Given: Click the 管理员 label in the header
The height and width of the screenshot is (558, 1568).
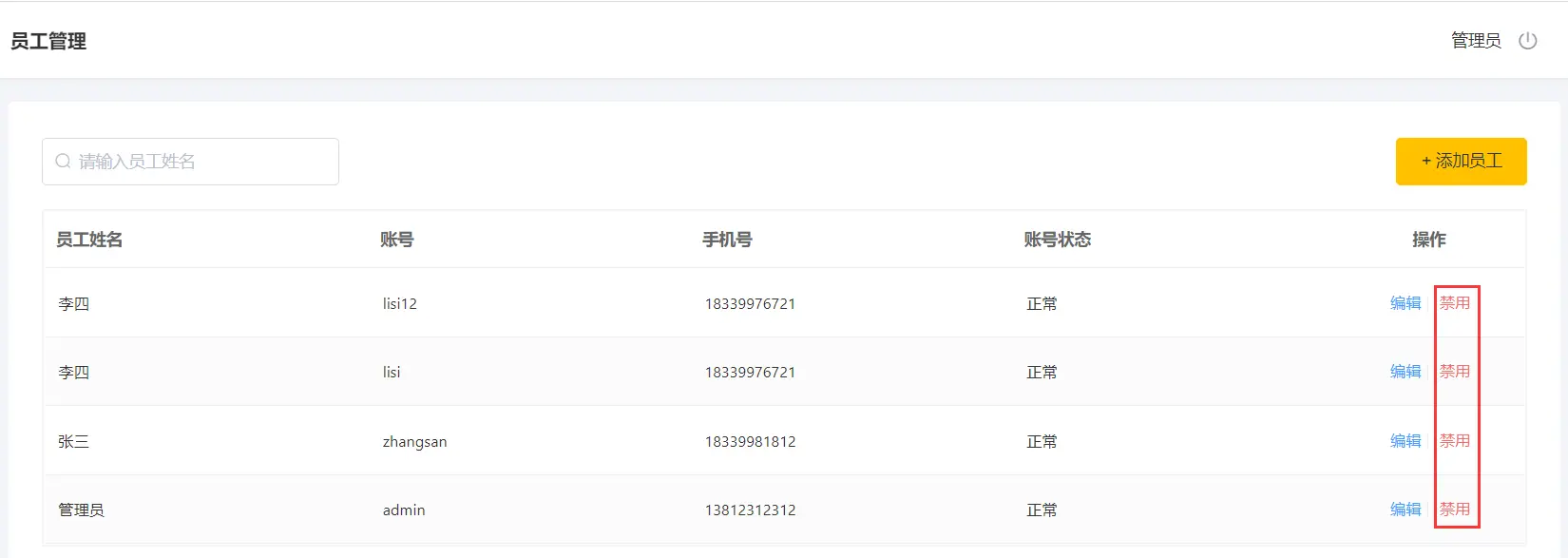Looking at the screenshot, I should [1476, 41].
